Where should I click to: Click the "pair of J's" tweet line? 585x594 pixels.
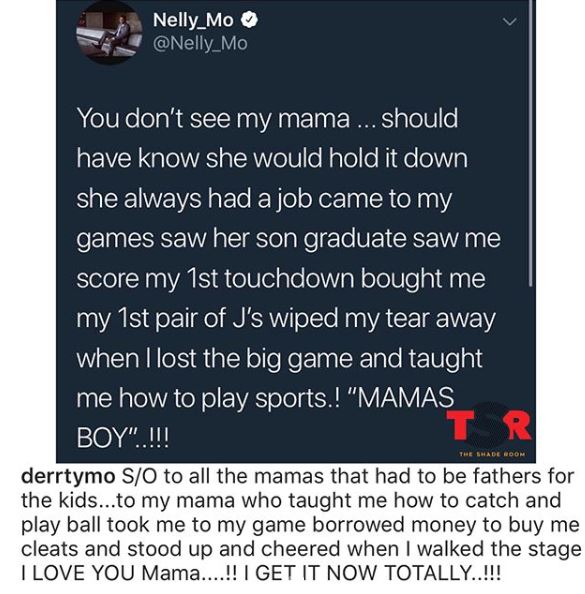pos(286,319)
